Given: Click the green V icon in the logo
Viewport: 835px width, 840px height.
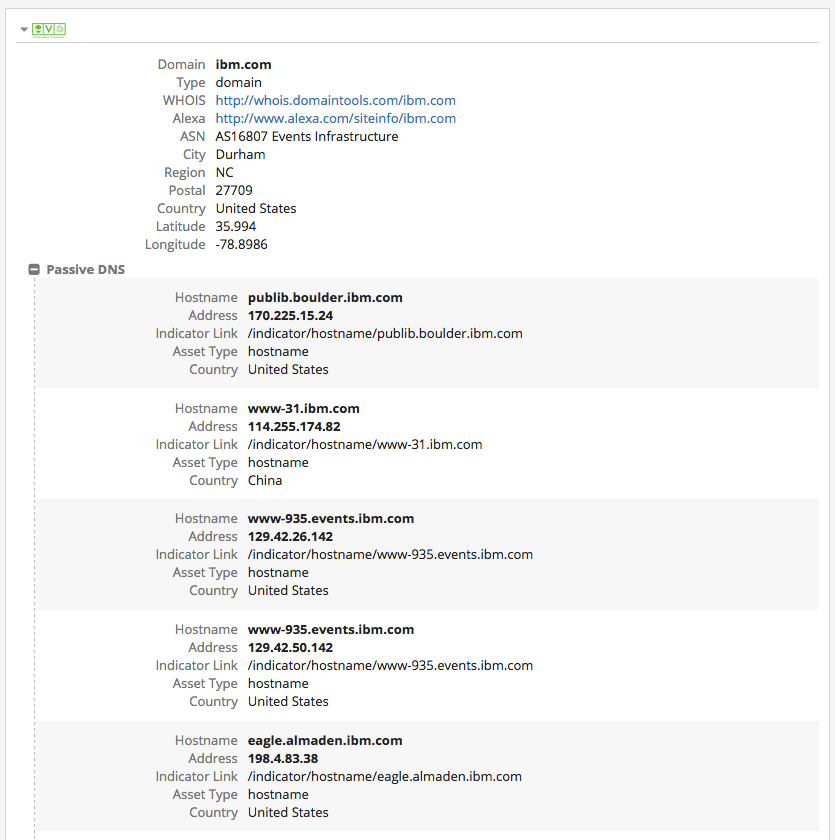Looking at the screenshot, I should (49, 30).
